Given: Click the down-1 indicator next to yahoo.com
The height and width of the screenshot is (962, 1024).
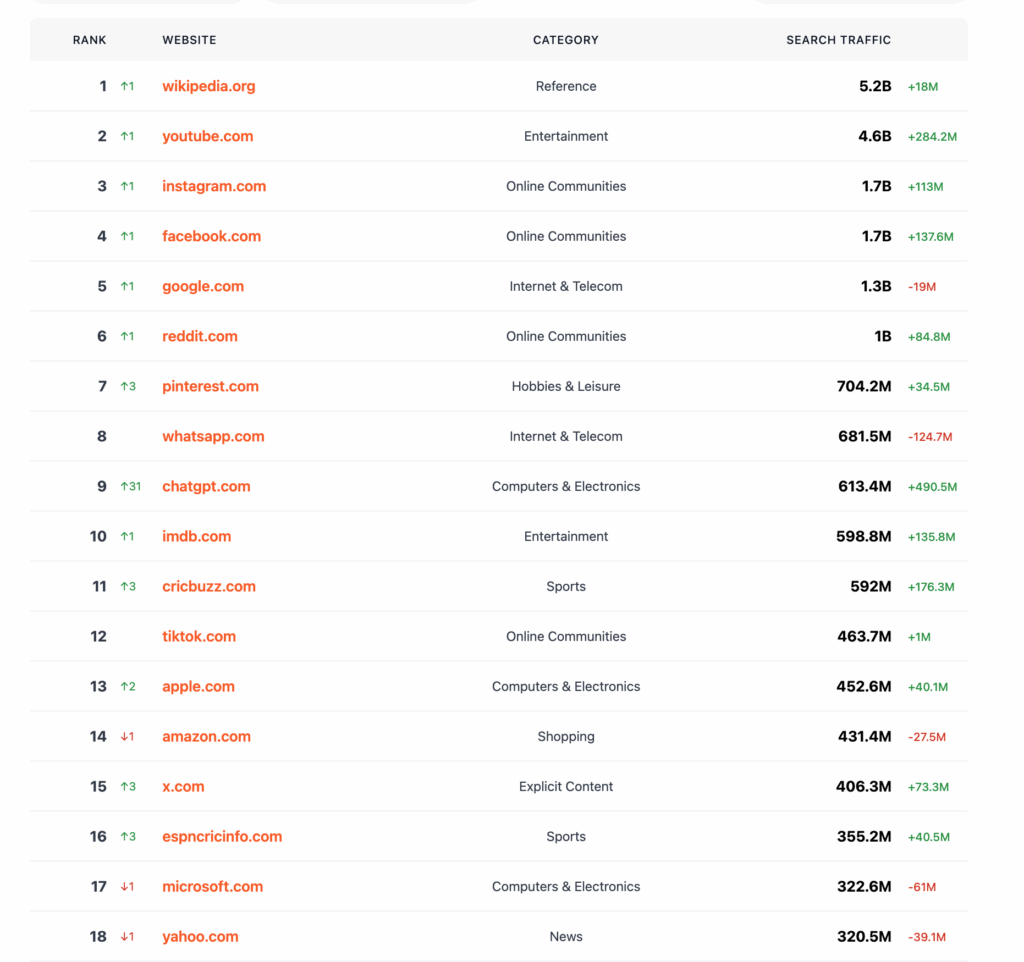Looking at the screenshot, I should click(x=127, y=937).
